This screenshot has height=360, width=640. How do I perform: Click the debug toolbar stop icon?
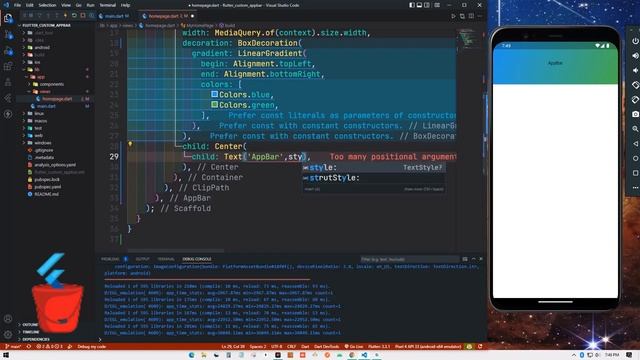(x=83, y=16)
